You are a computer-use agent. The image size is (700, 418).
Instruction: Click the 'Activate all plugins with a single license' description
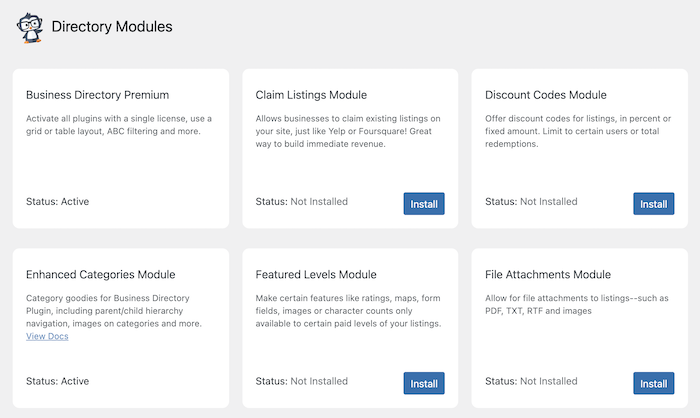point(119,125)
